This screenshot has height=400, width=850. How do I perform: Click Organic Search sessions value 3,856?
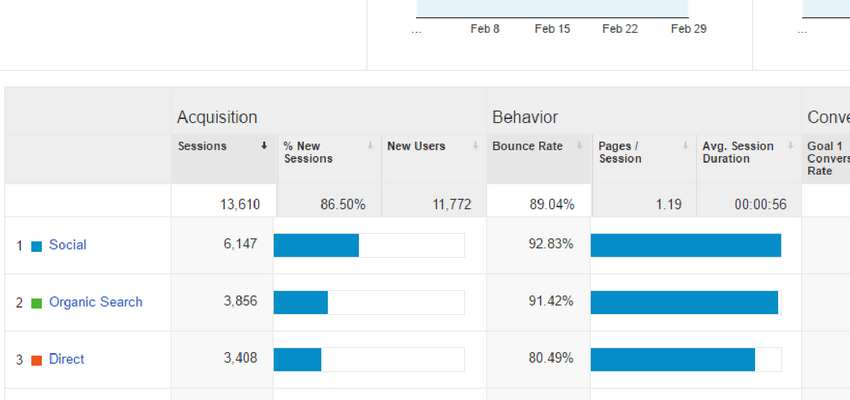point(240,301)
